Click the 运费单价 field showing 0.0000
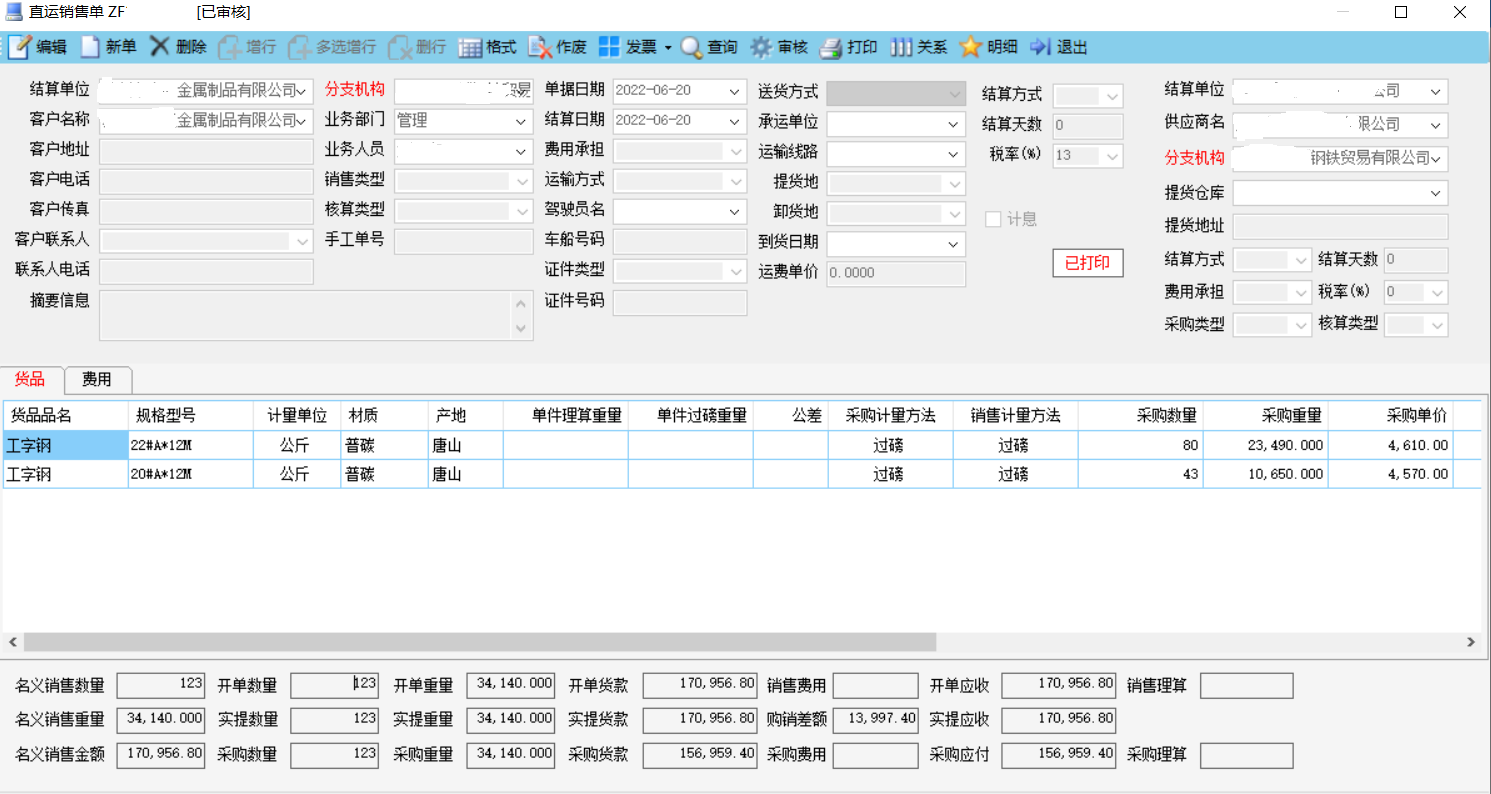Image resolution: width=1491 pixels, height=794 pixels. coord(896,274)
